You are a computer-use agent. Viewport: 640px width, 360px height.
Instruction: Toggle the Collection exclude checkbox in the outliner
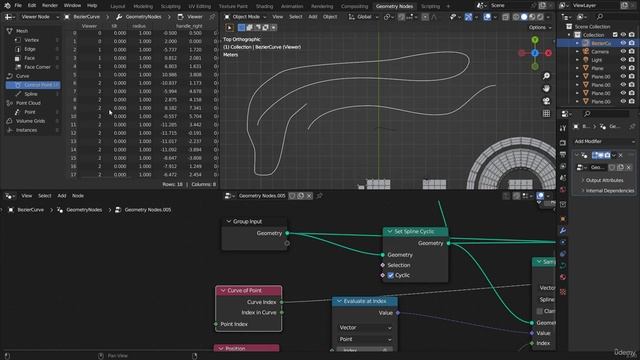[615, 35]
